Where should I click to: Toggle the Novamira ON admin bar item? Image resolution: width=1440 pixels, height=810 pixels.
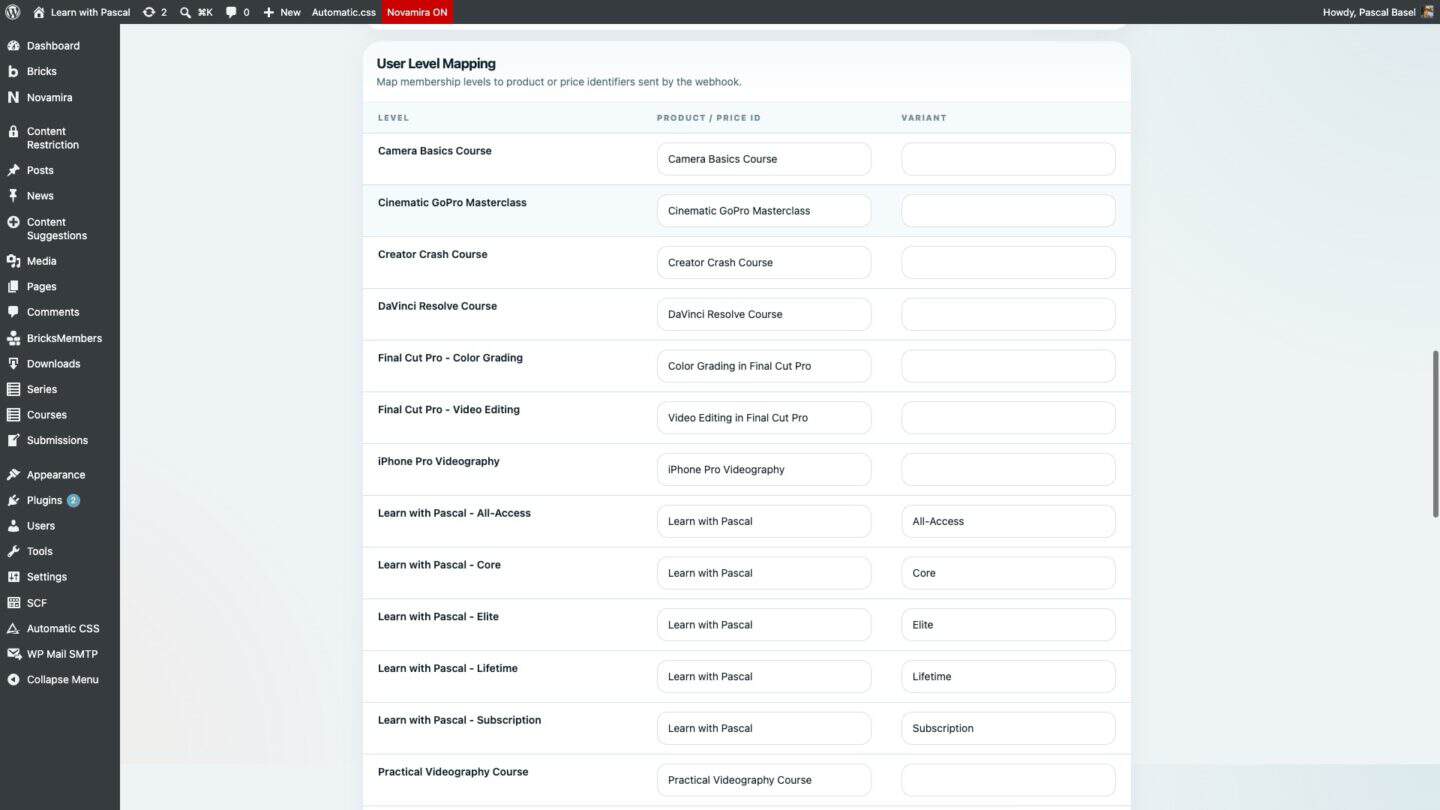(x=417, y=12)
